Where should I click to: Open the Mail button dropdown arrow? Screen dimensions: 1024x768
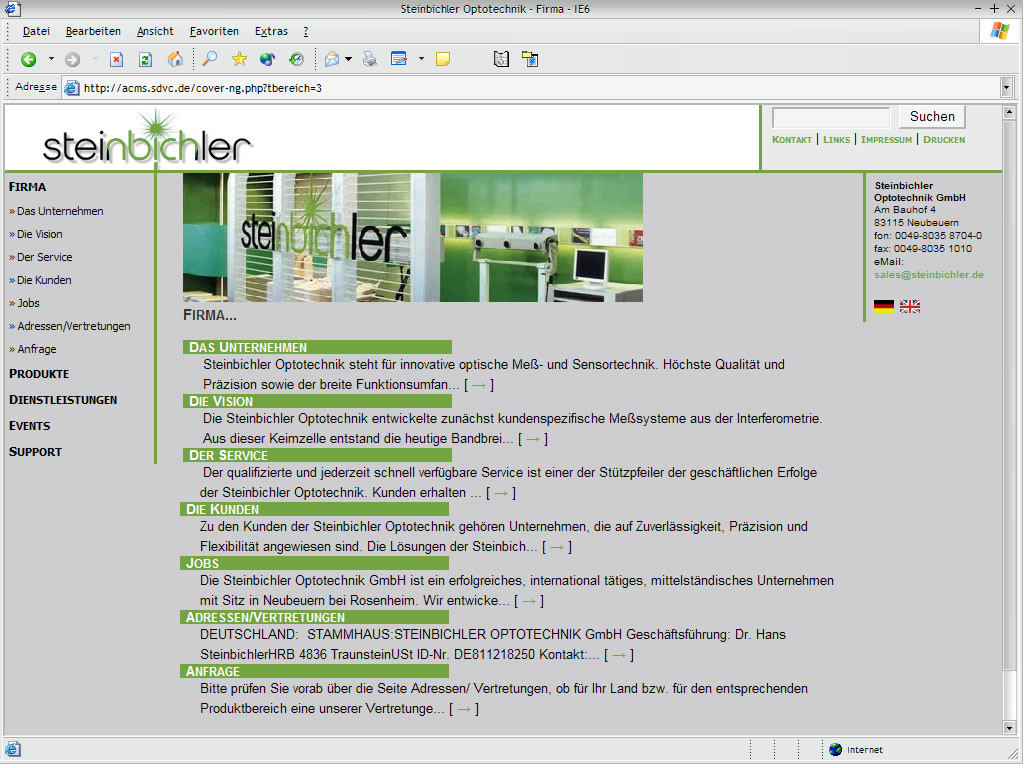click(x=349, y=59)
